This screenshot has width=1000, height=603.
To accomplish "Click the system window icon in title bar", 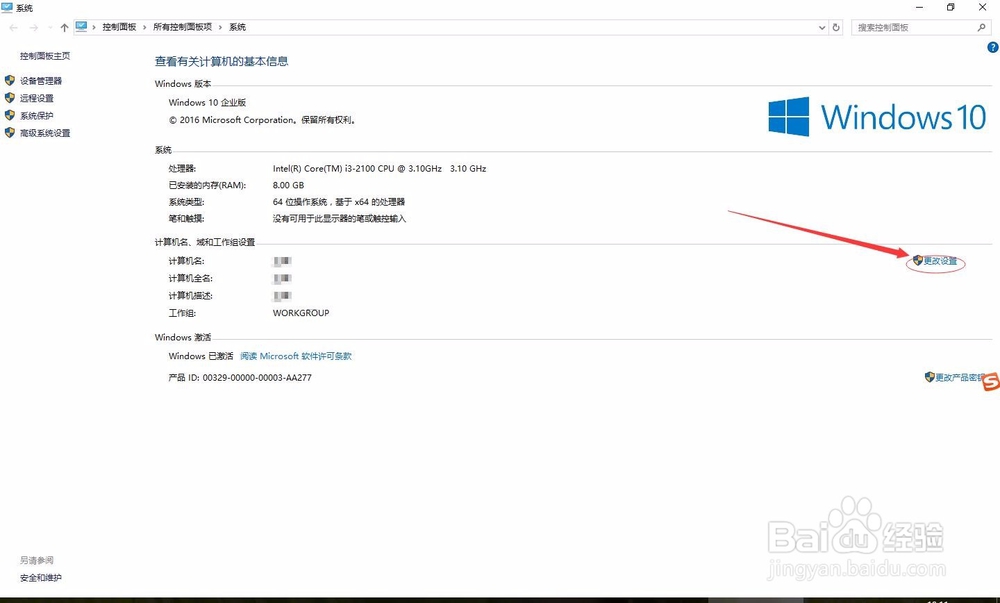I will [7, 8].
